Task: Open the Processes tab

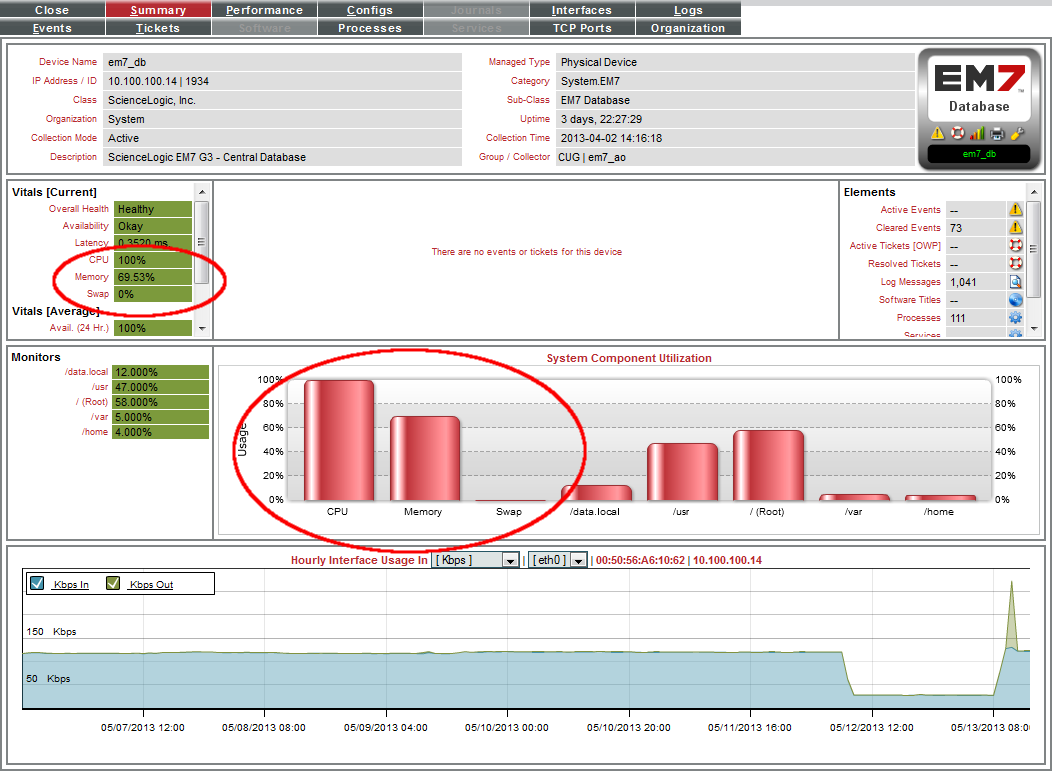Action: pyautogui.click(x=370, y=28)
